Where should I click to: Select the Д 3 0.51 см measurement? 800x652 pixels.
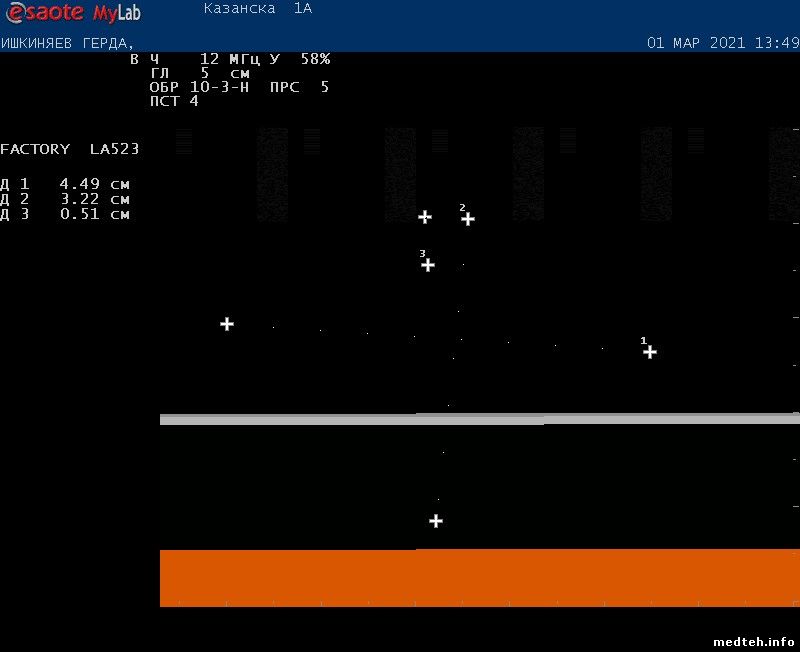(65, 214)
